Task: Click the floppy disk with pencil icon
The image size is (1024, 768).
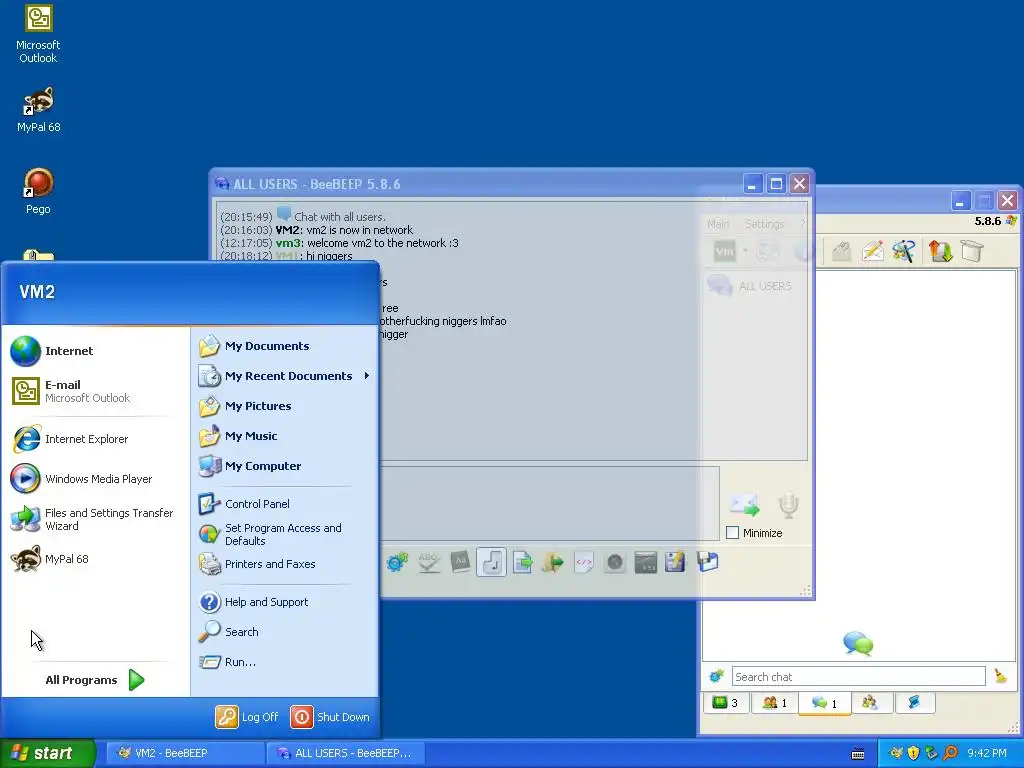Action: pyautogui.click(x=675, y=562)
